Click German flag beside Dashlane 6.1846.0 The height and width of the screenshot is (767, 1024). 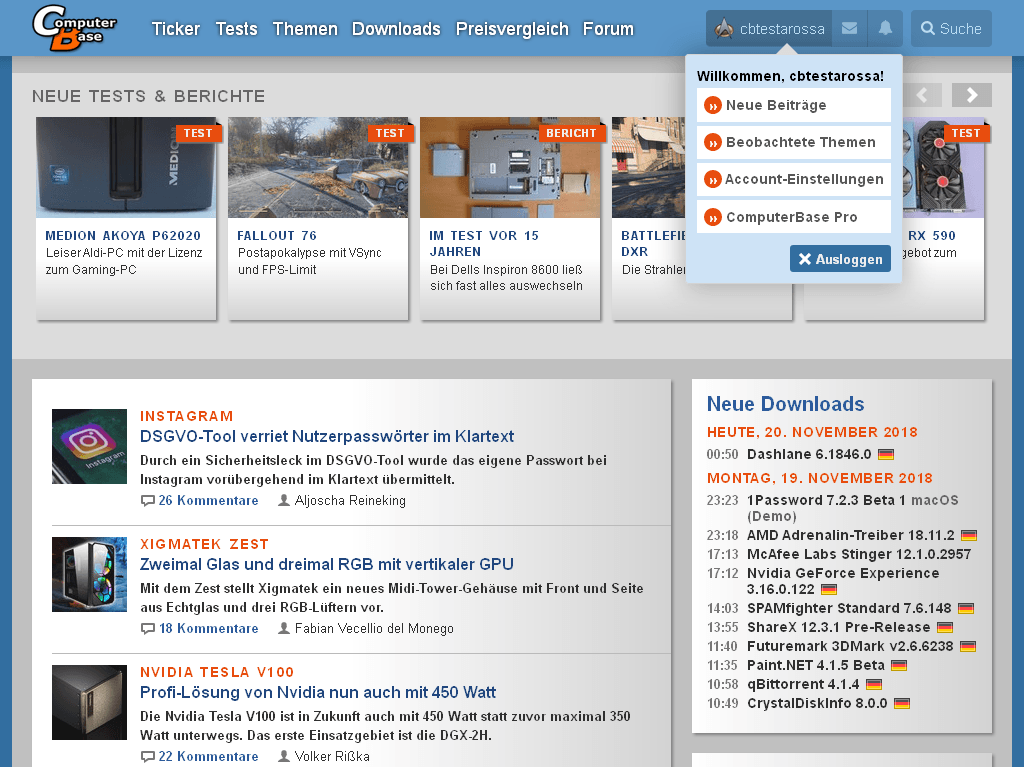[886, 454]
